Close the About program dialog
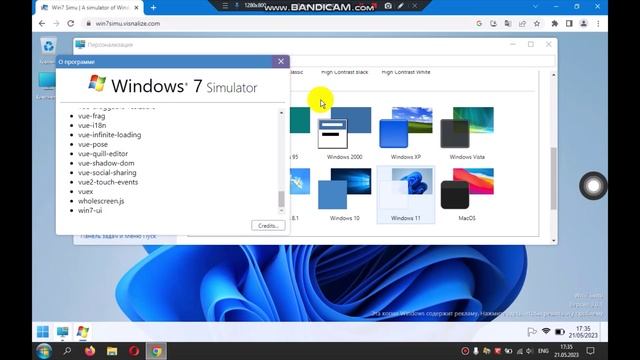Screen dimensions: 640x360 click(x=281, y=62)
